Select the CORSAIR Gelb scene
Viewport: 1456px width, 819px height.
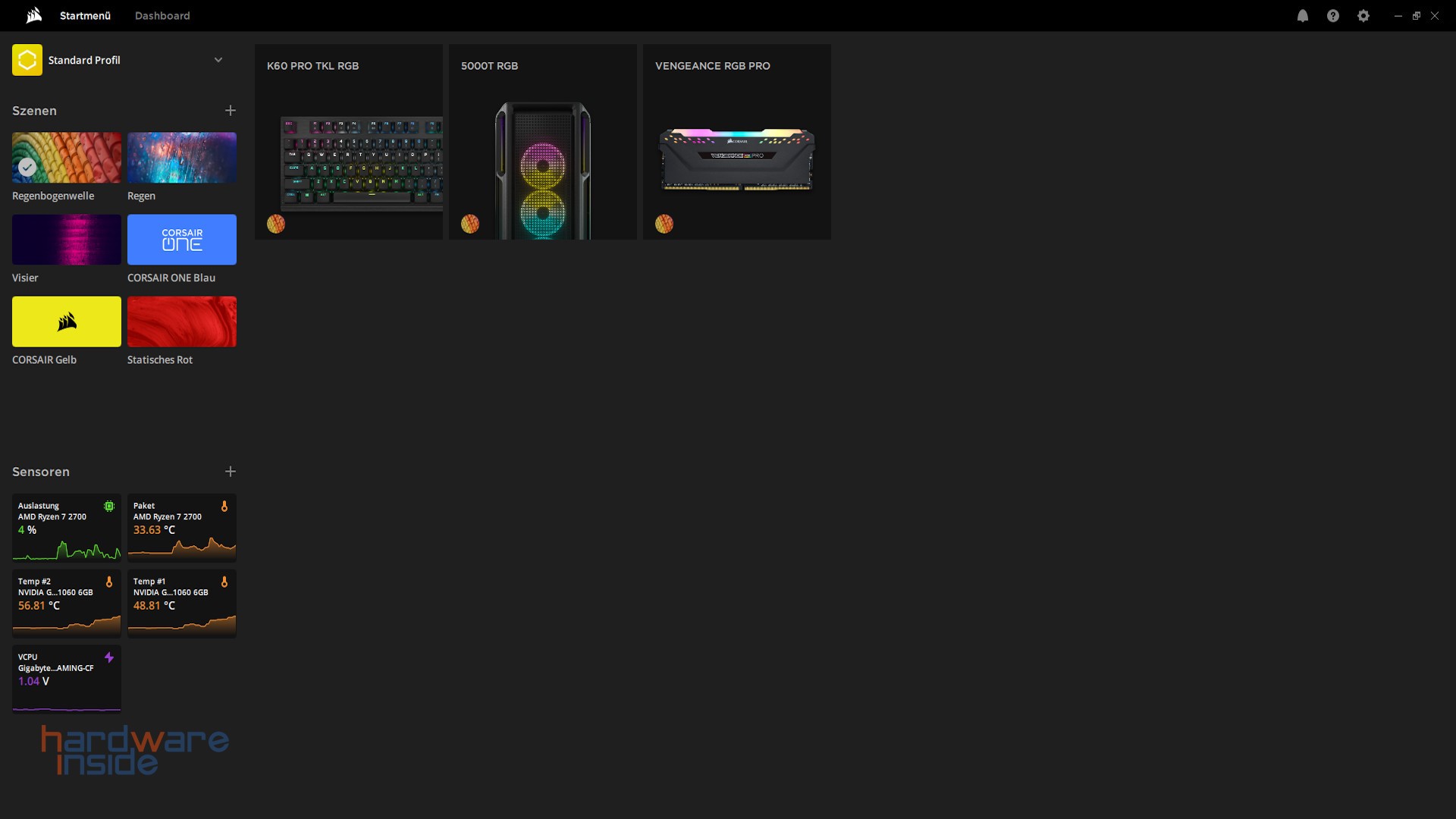click(x=67, y=322)
